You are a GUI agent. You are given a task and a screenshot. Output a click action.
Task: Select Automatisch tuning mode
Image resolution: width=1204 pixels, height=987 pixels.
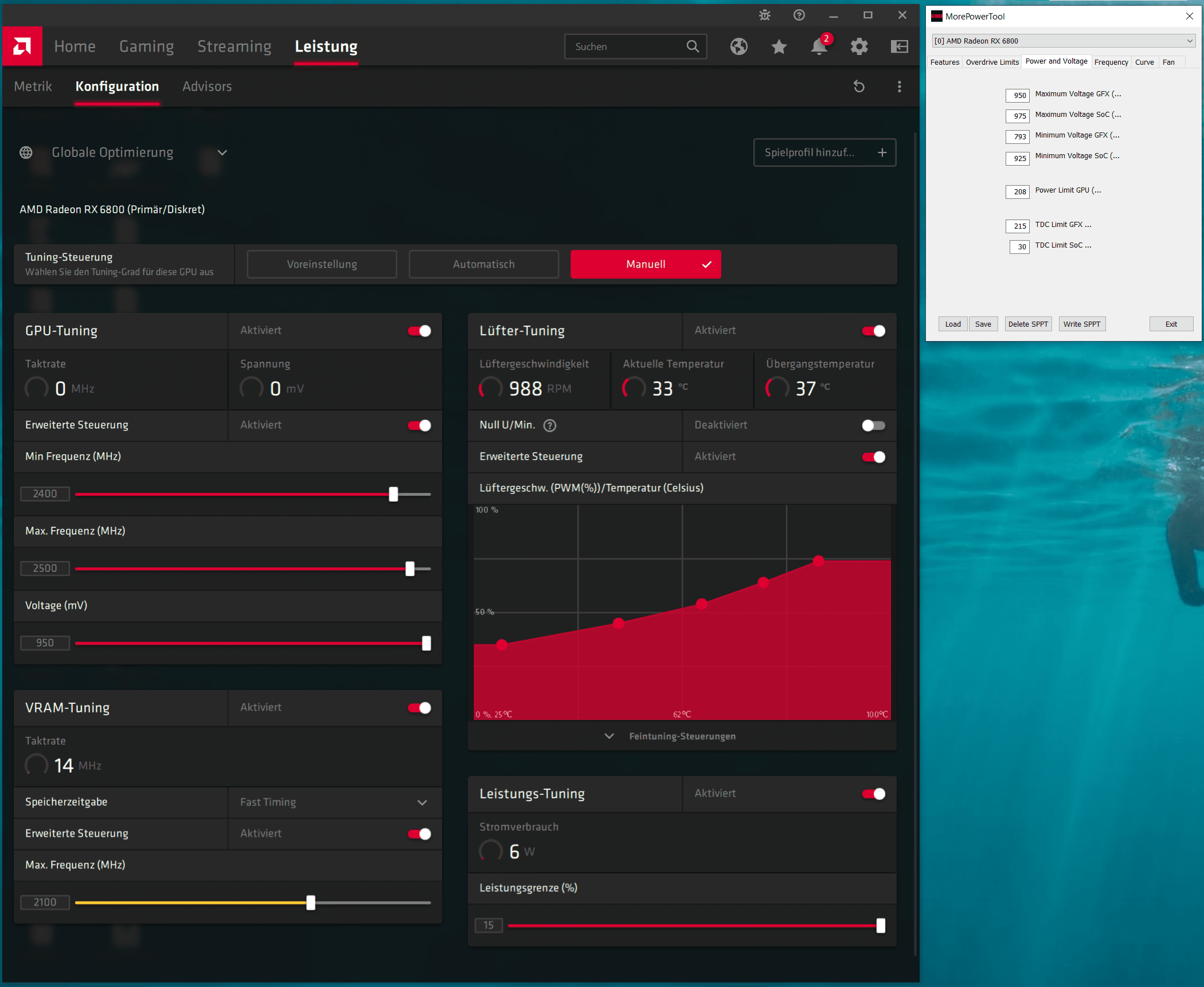(484, 264)
